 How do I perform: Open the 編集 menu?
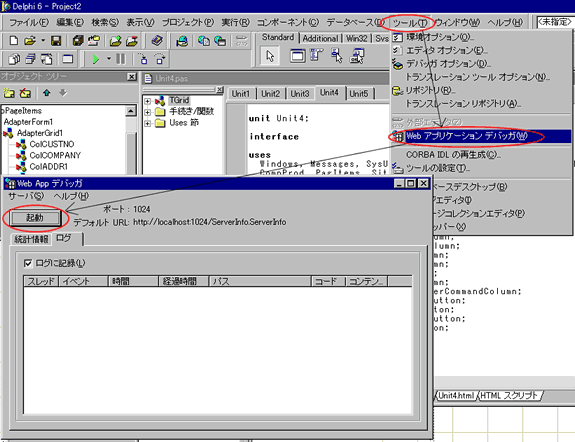[70, 22]
